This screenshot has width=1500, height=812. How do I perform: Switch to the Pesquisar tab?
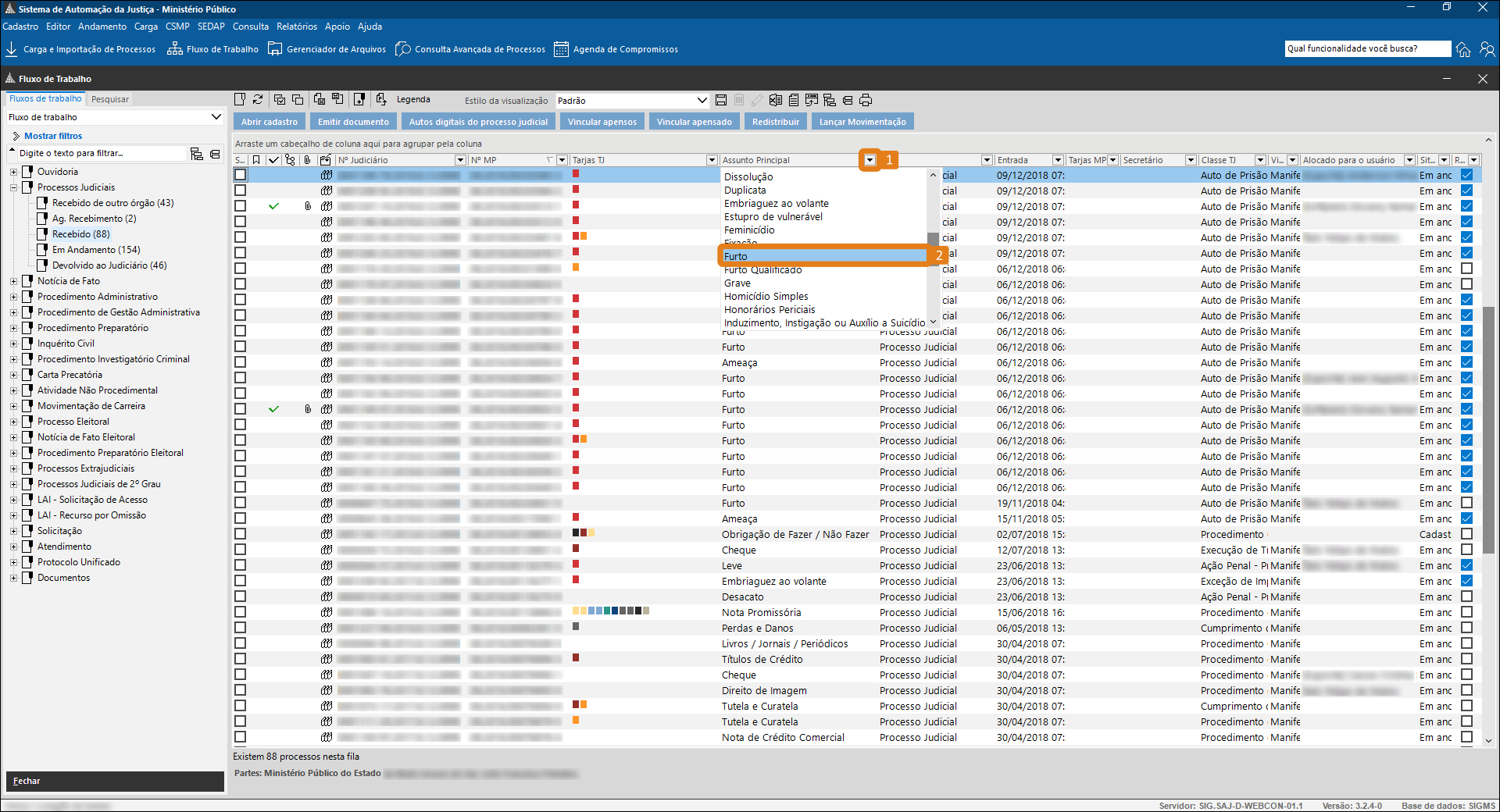click(109, 99)
